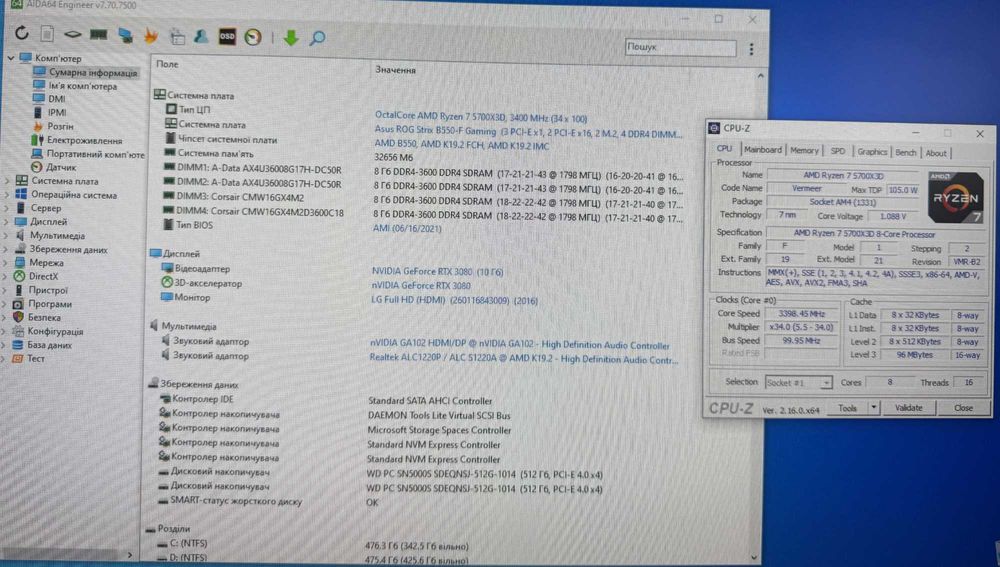Open the Report page icon in toolbar
1000x567 pixels.
tap(47, 33)
